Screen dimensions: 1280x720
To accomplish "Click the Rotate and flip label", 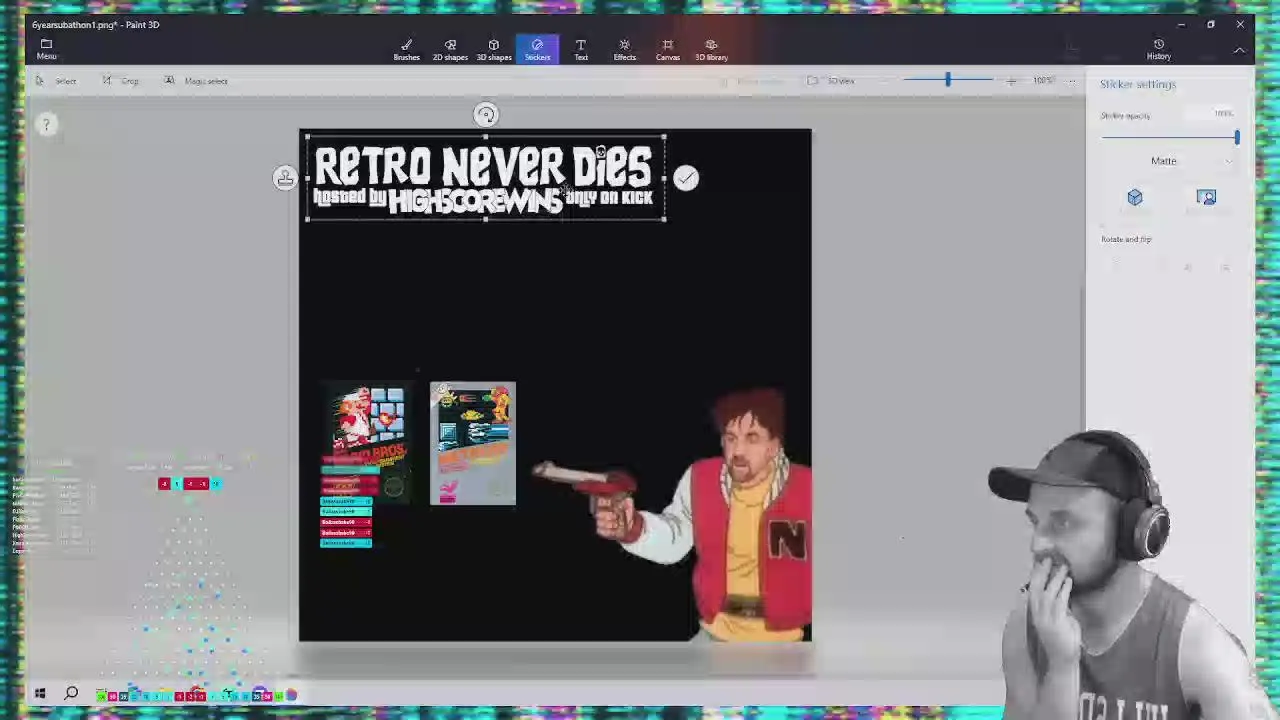I will [1126, 239].
